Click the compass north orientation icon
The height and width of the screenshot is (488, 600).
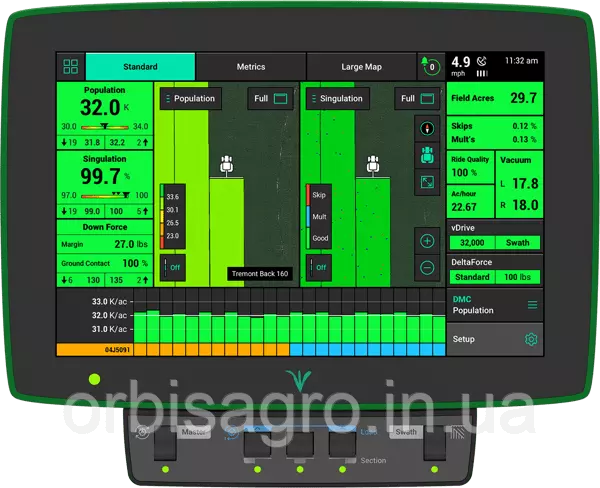tap(427, 129)
